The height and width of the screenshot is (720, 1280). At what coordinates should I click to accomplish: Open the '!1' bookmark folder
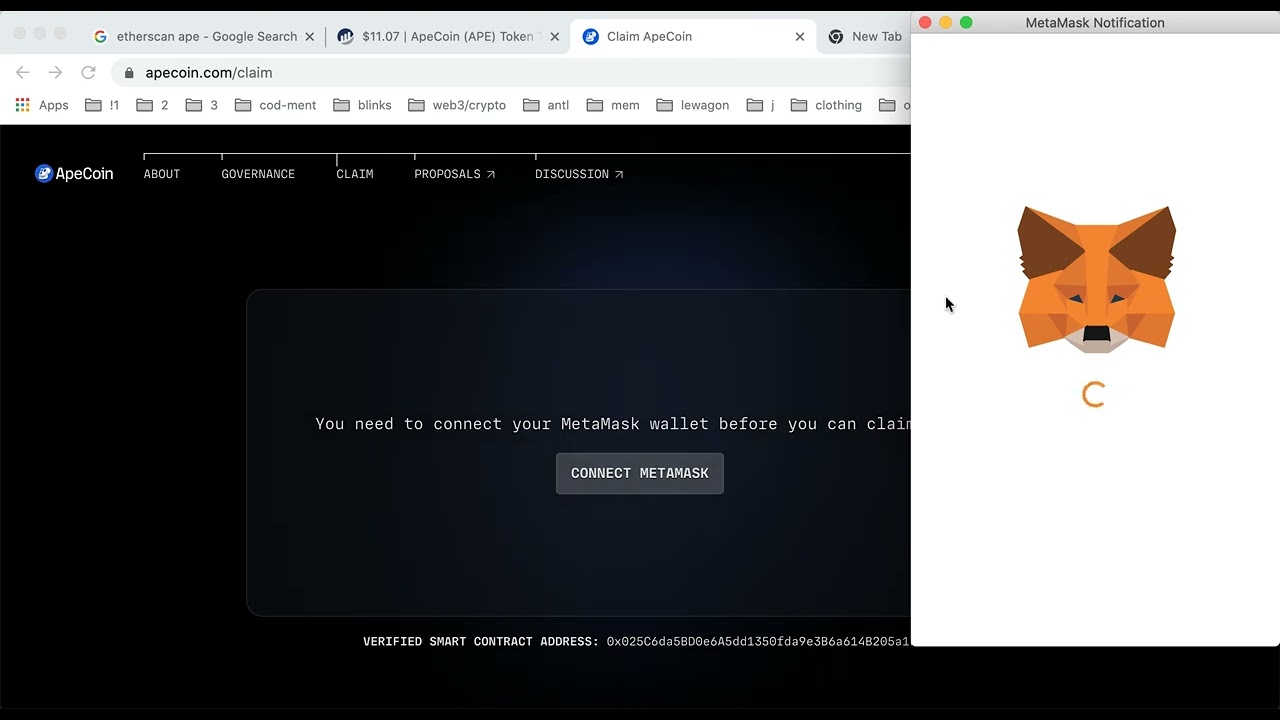[102, 105]
